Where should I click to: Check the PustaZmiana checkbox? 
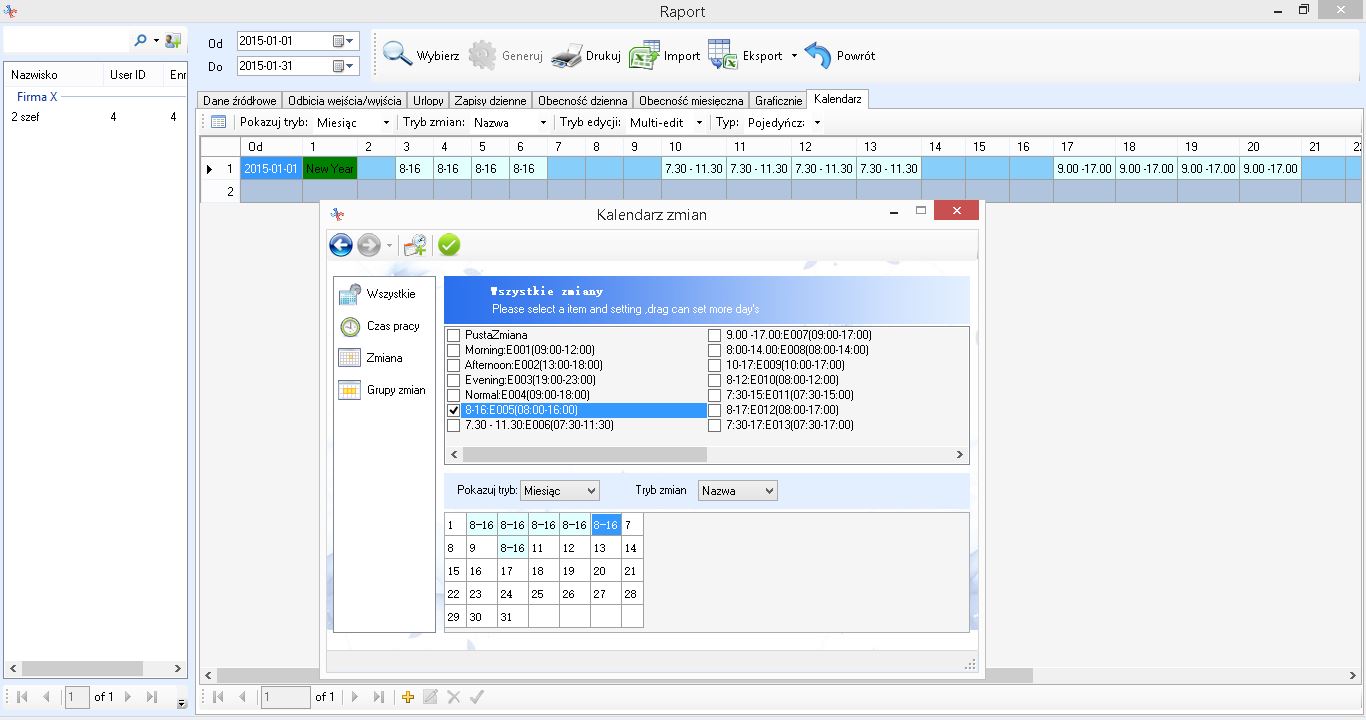click(454, 335)
